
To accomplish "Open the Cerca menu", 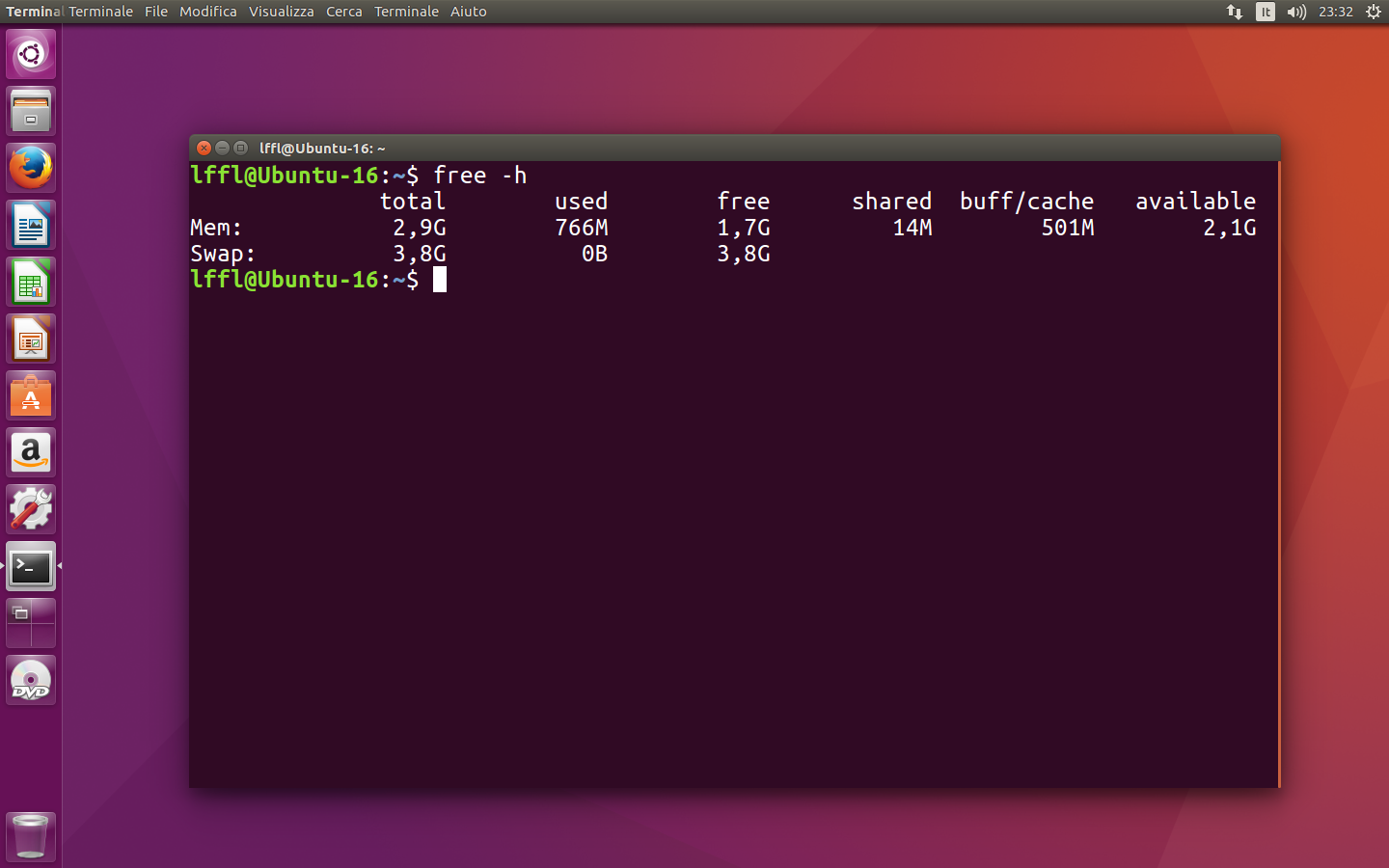I will pos(343,12).
